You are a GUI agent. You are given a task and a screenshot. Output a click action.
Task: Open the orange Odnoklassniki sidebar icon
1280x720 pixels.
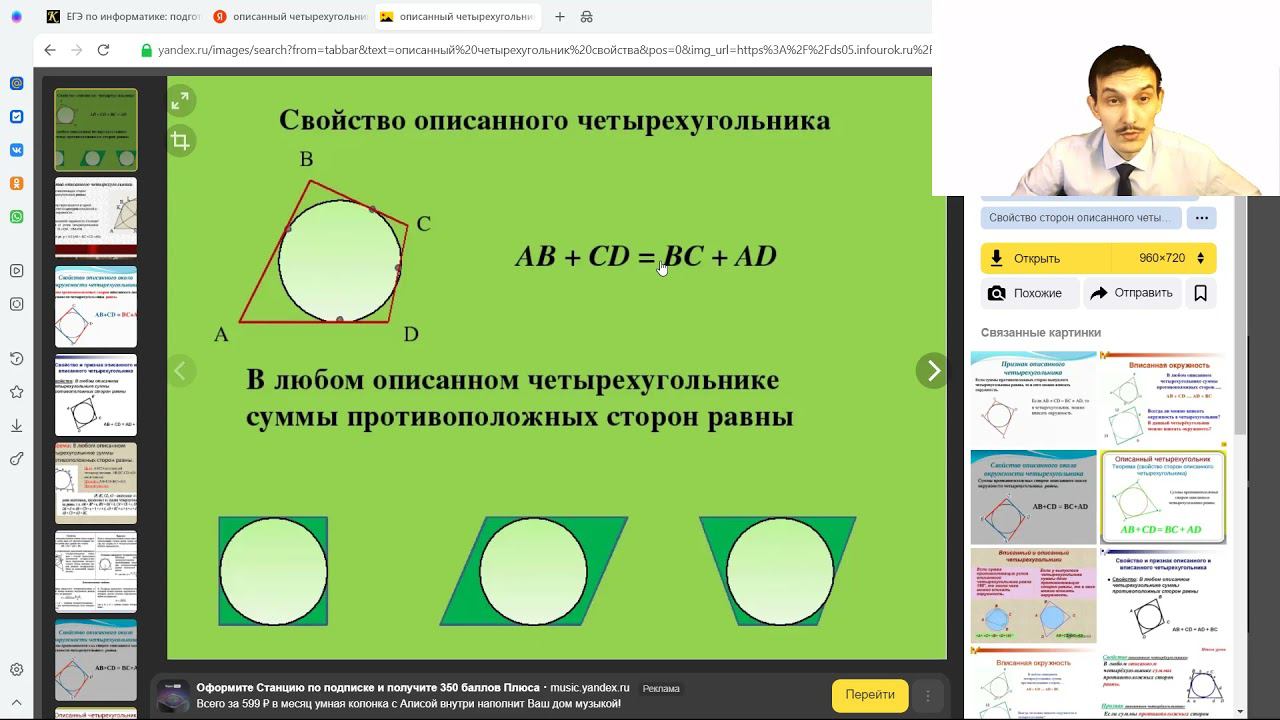17,183
